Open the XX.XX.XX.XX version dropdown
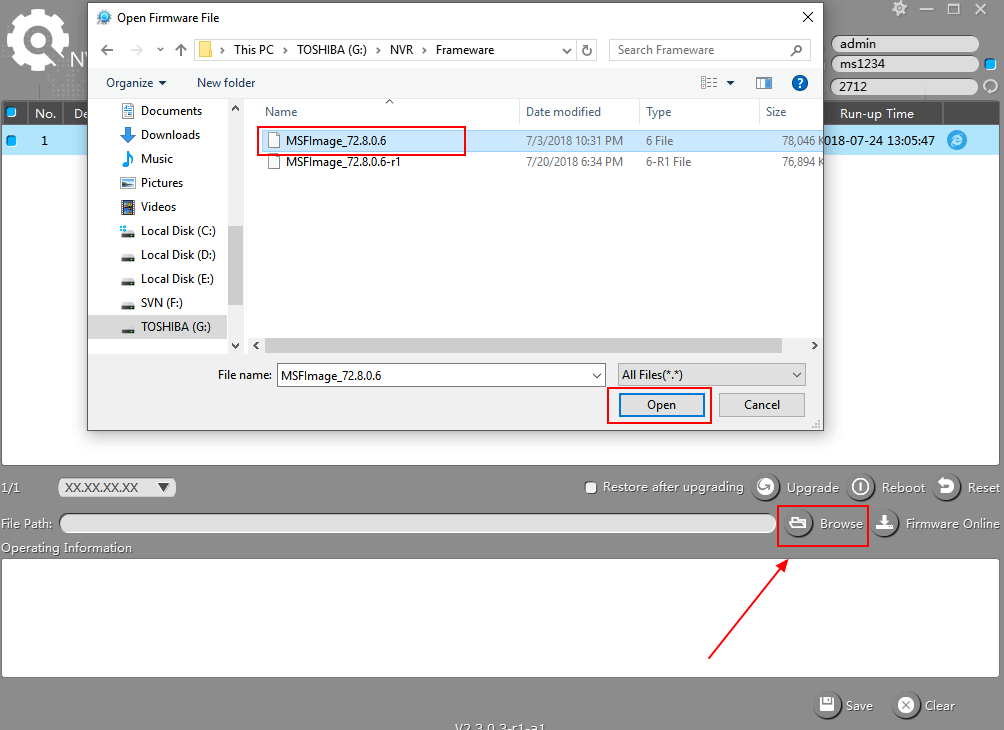This screenshot has height=730, width=1004. pos(117,487)
